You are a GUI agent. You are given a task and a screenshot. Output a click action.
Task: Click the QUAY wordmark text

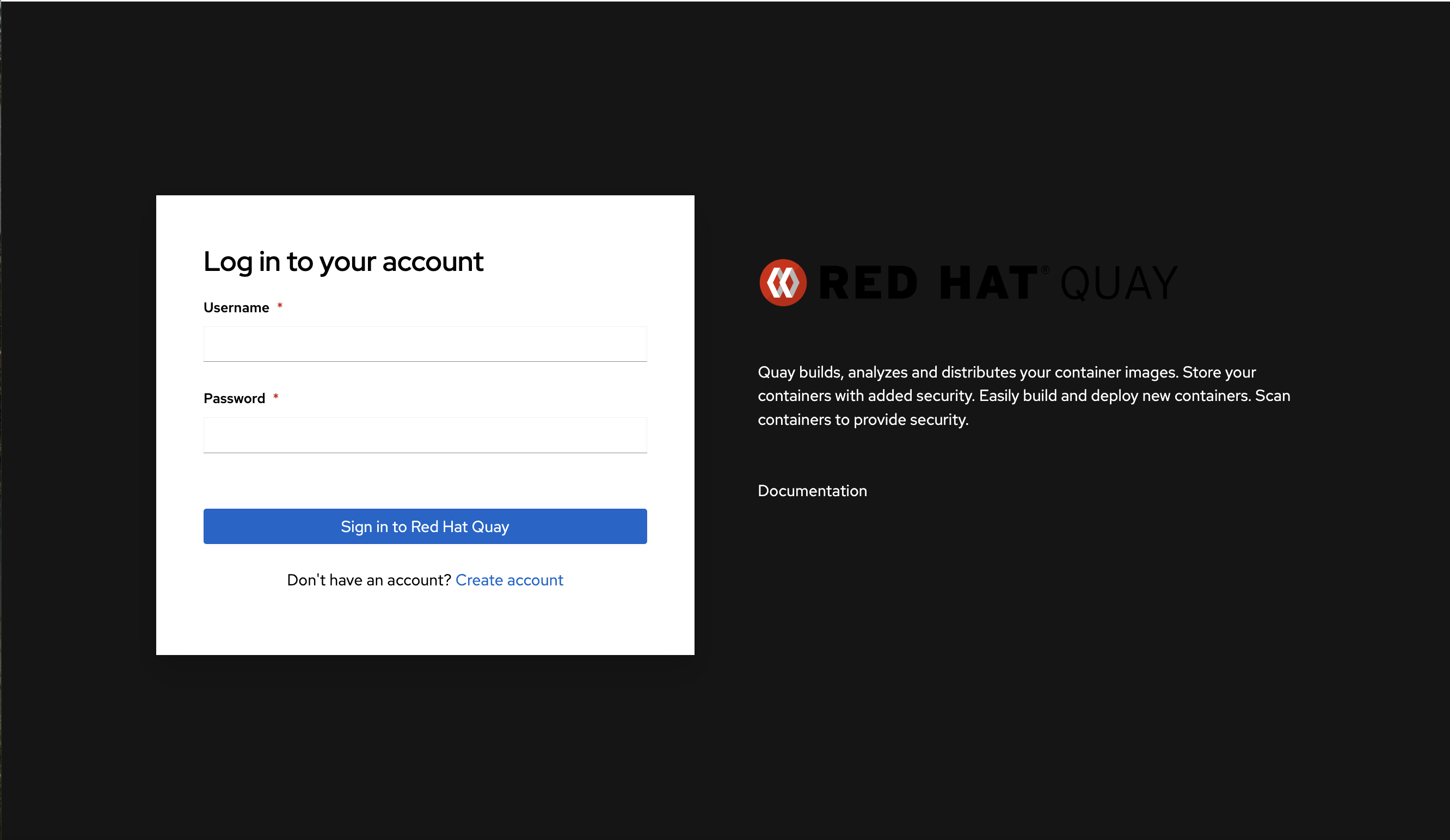point(1119,283)
